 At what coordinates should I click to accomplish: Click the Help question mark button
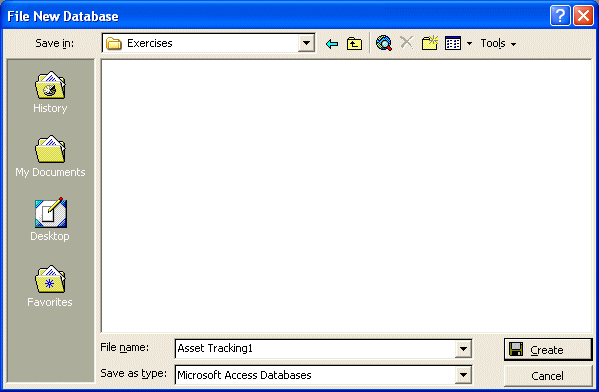tap(560, 16)
